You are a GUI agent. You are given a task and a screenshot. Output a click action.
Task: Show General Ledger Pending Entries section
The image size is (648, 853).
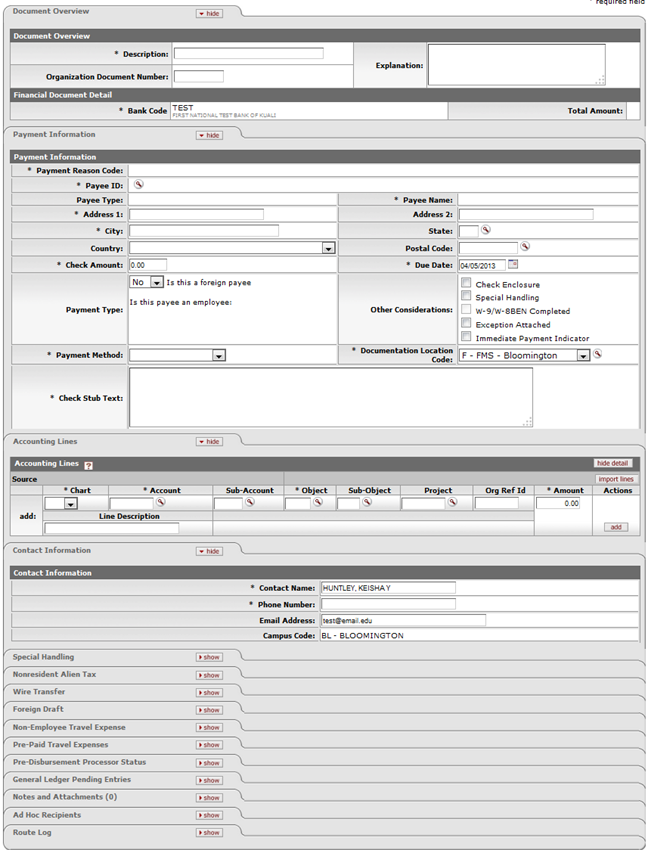tap(209, 780)
